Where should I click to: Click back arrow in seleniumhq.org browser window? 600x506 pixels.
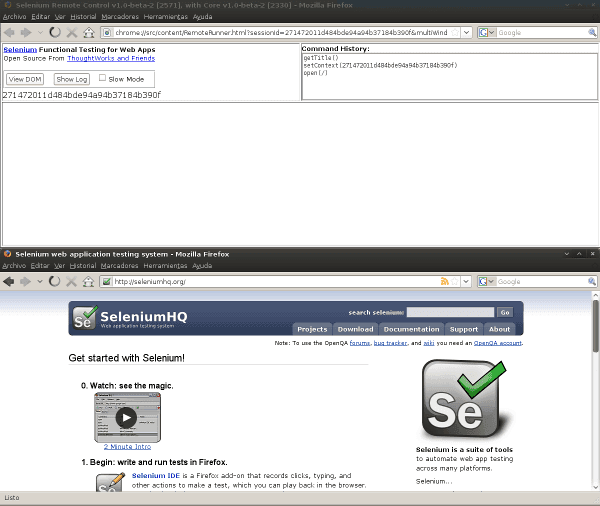(x=9, y=282)
